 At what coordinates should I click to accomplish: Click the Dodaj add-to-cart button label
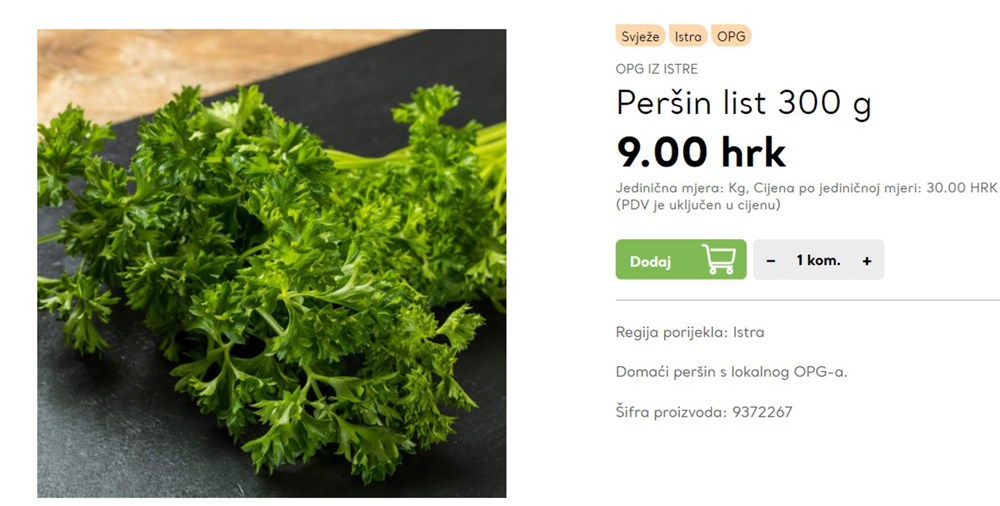pyautogui.click(x=651, y=262)
